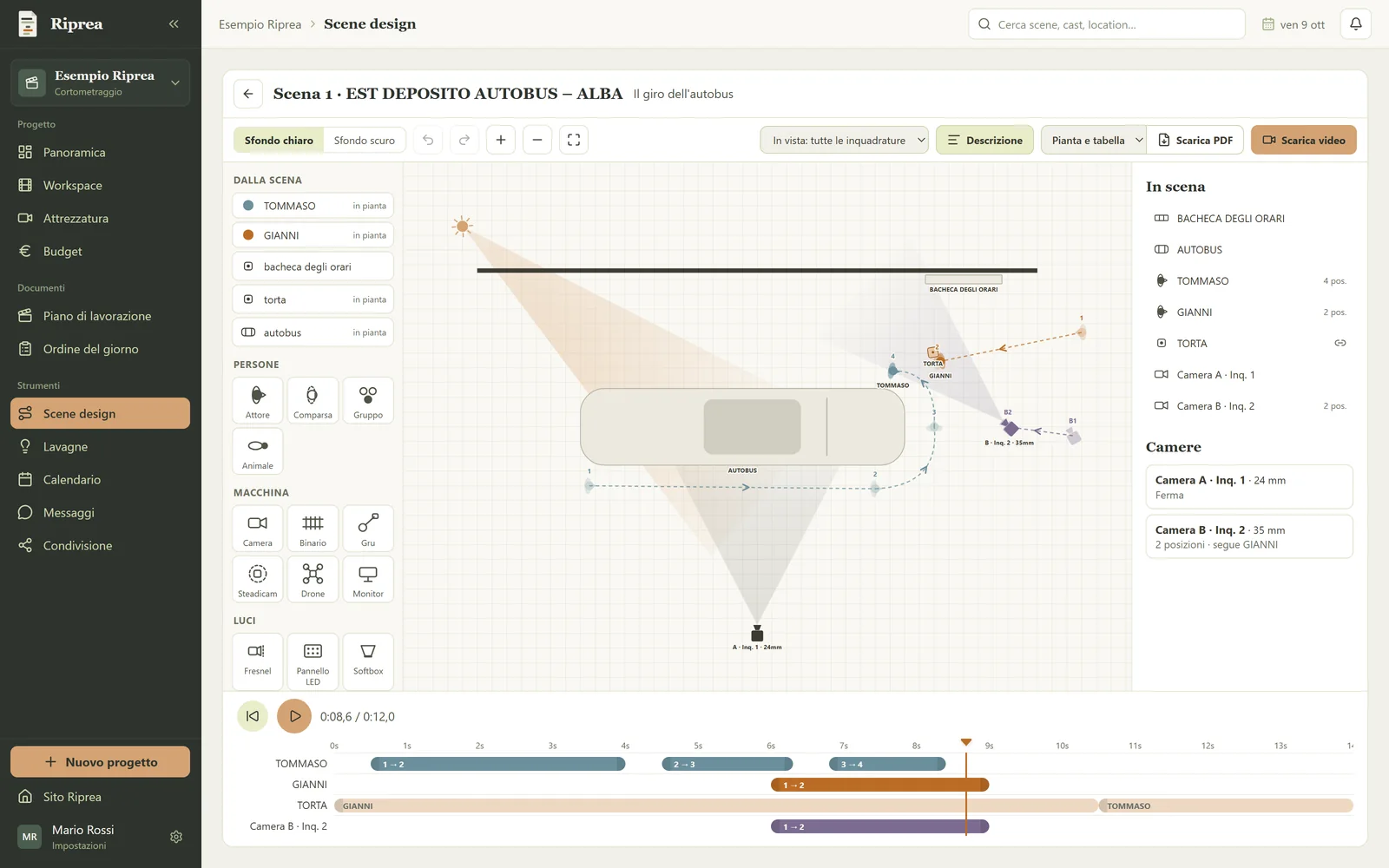Add a Pannello LED light
Screen dimensions: 1389x868
pyautogui.click(x=313, y=661)
